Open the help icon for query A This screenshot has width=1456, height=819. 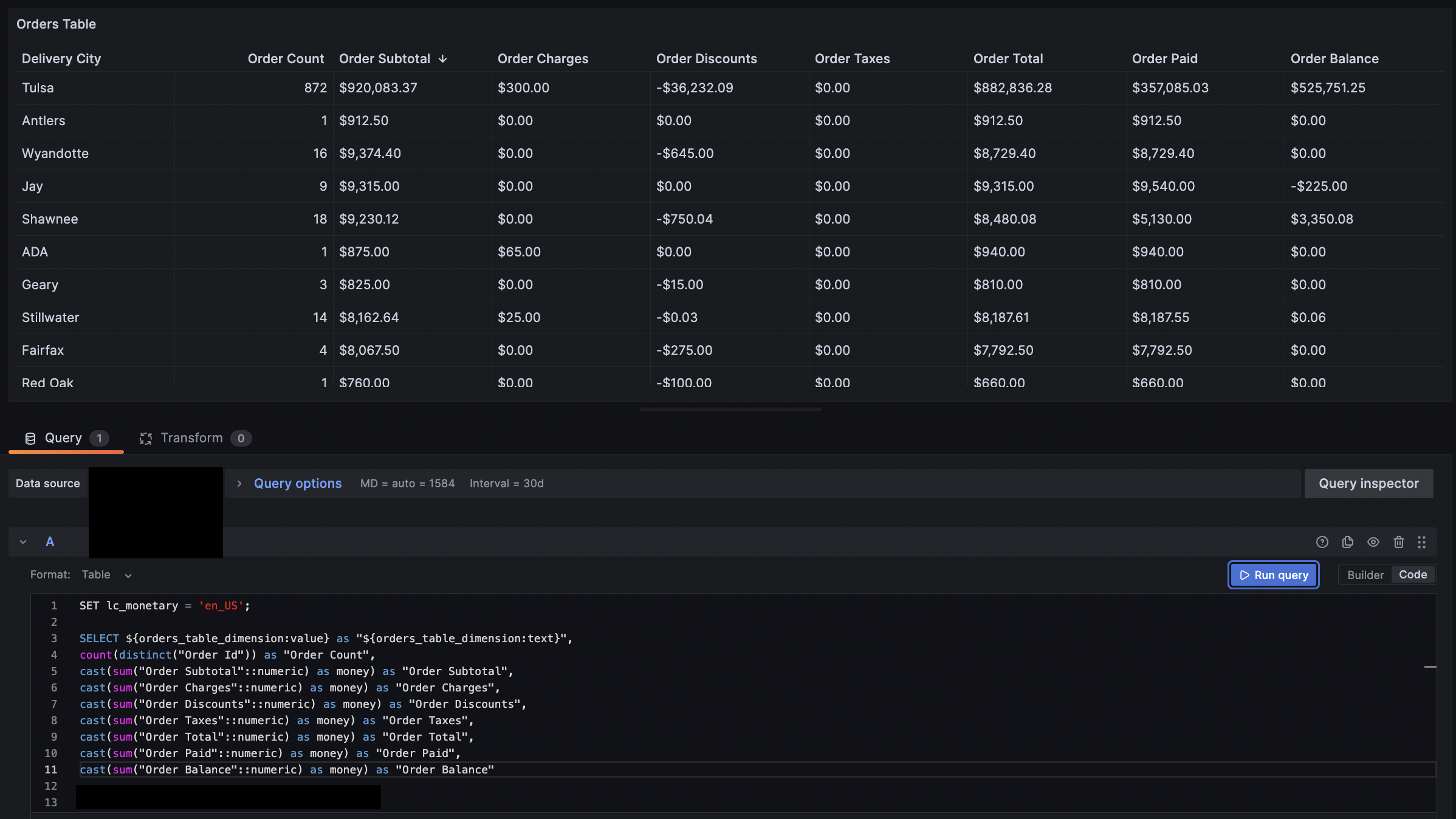coord(1322,542)
